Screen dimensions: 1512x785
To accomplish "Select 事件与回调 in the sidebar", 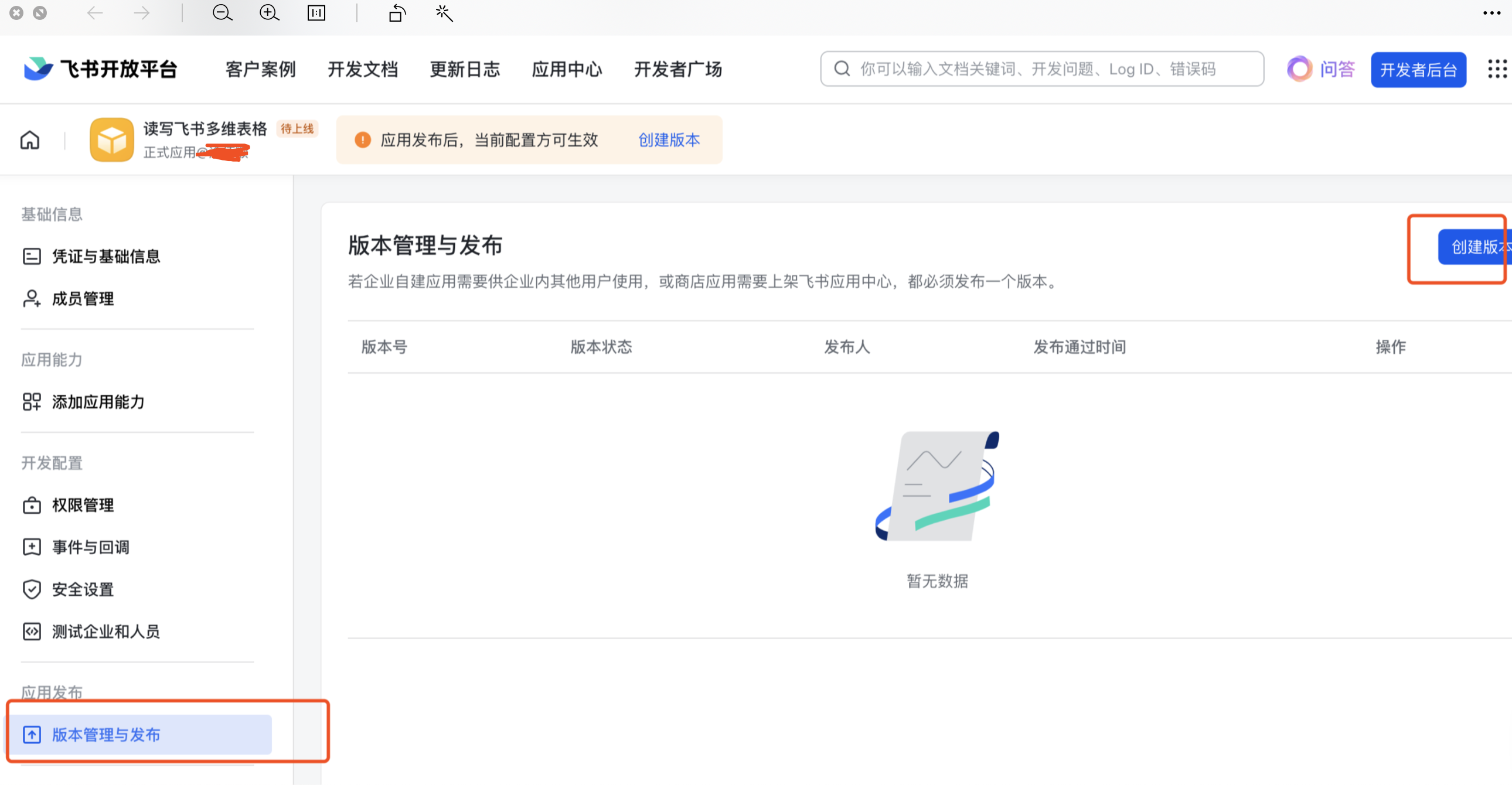I will click(90, 547).
